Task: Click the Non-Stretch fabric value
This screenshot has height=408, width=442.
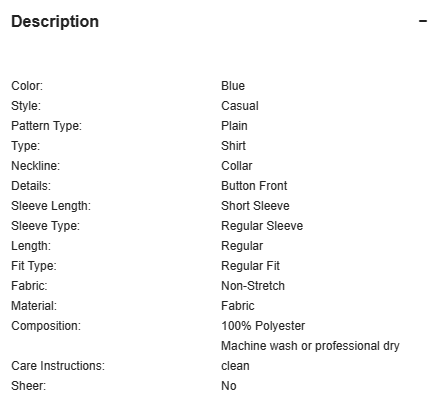Action: pyautogui.click(x=253, y=286)
